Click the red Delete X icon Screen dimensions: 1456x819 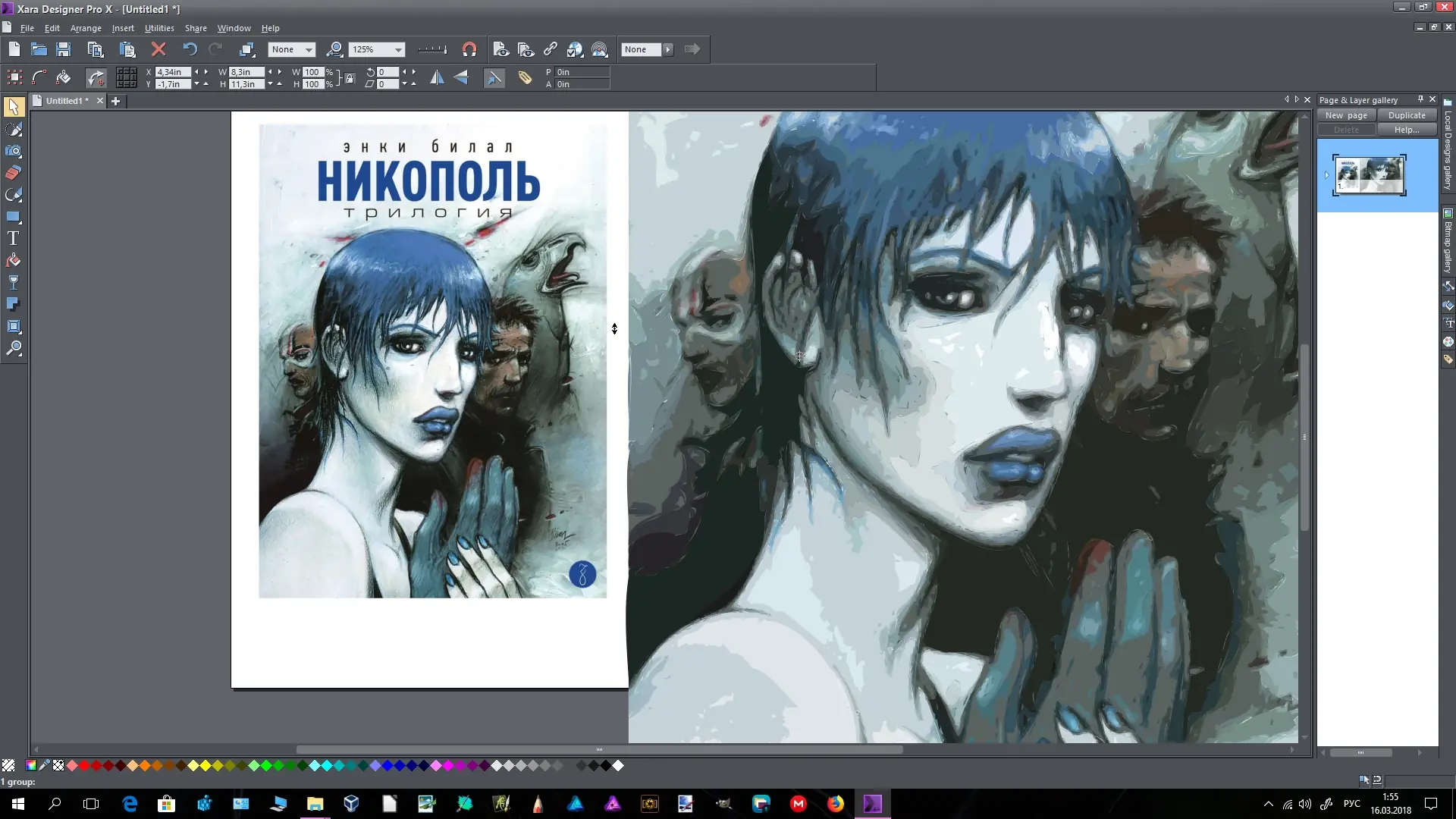coord(158,50)
